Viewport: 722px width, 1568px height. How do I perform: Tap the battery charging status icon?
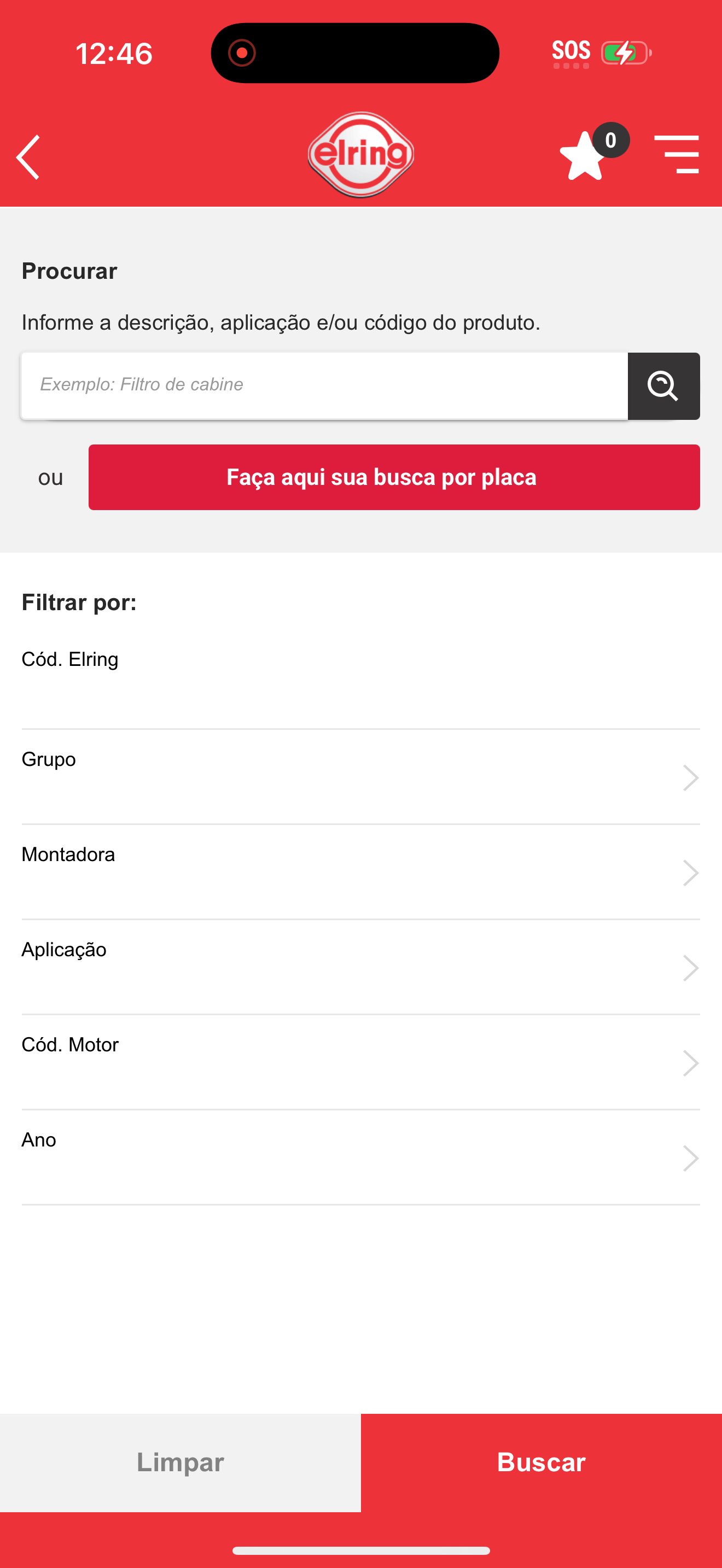click(x=626, y=53)
